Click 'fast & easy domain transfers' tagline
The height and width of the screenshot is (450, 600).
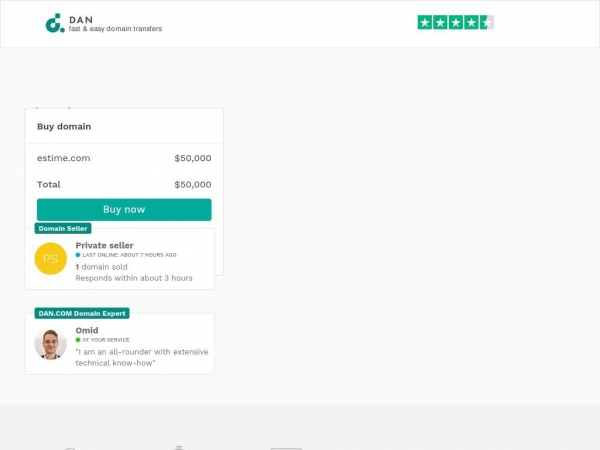click(x=115, y=29)
